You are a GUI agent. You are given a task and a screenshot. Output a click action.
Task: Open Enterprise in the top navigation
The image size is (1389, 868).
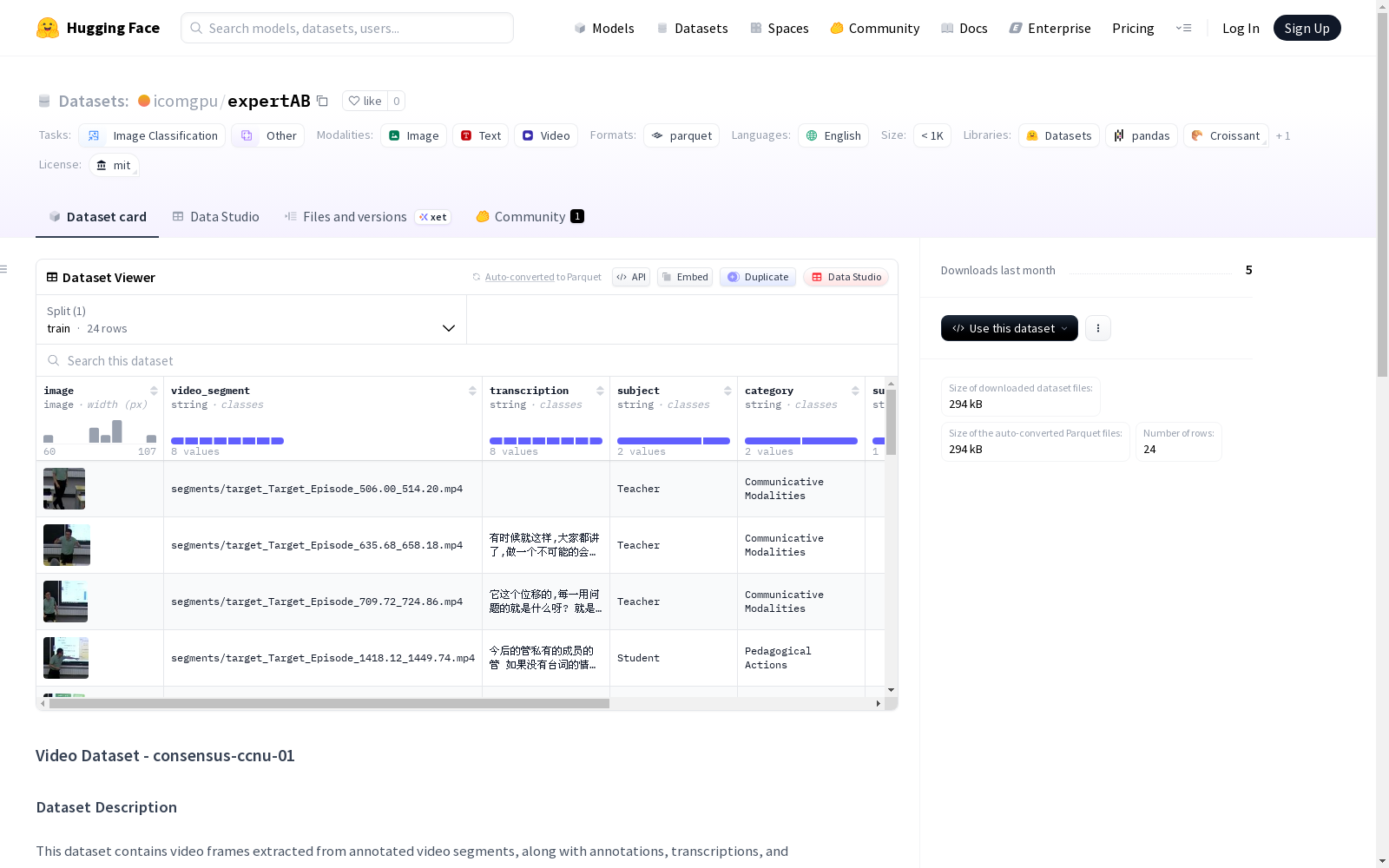[x=1050, y=28]
